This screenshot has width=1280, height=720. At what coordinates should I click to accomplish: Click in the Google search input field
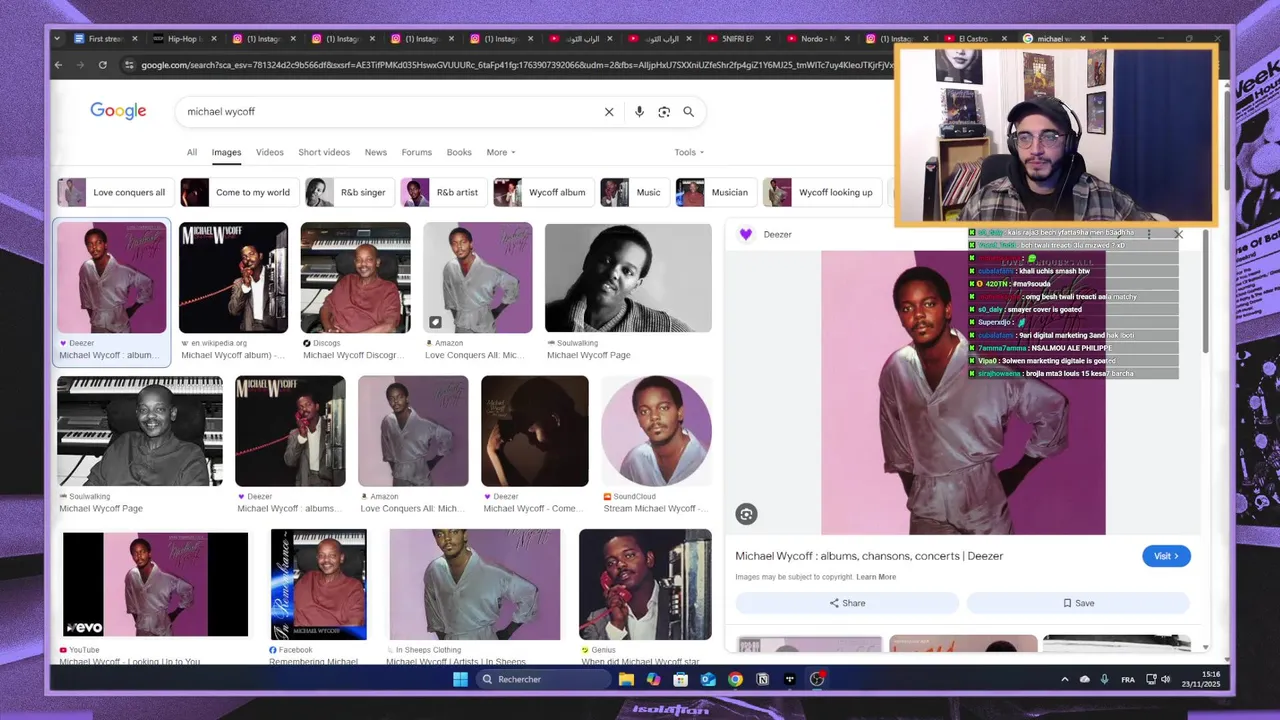pos(390,112)
